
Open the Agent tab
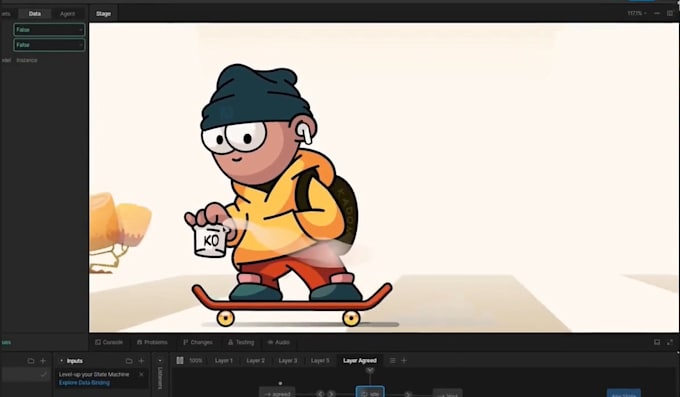(67, 14)
